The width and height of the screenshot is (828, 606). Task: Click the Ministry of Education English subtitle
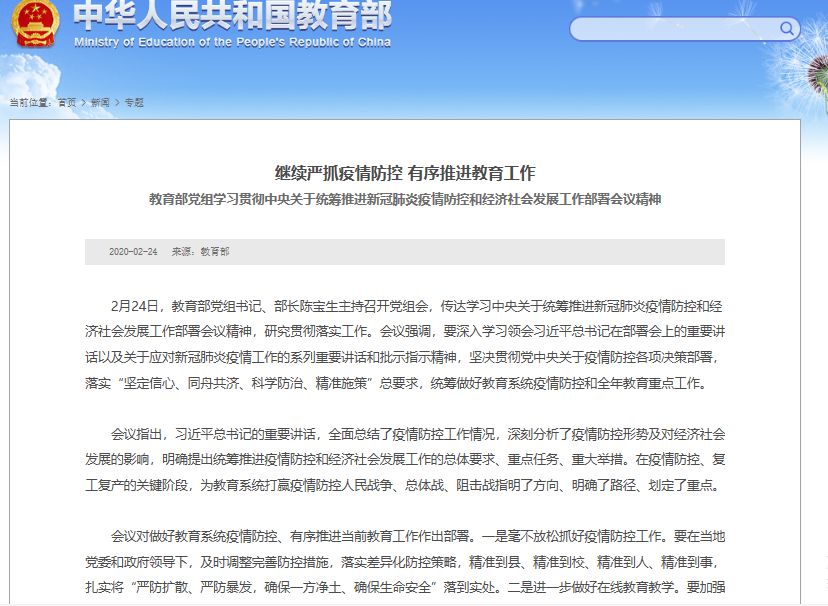(x=232, y=42)
